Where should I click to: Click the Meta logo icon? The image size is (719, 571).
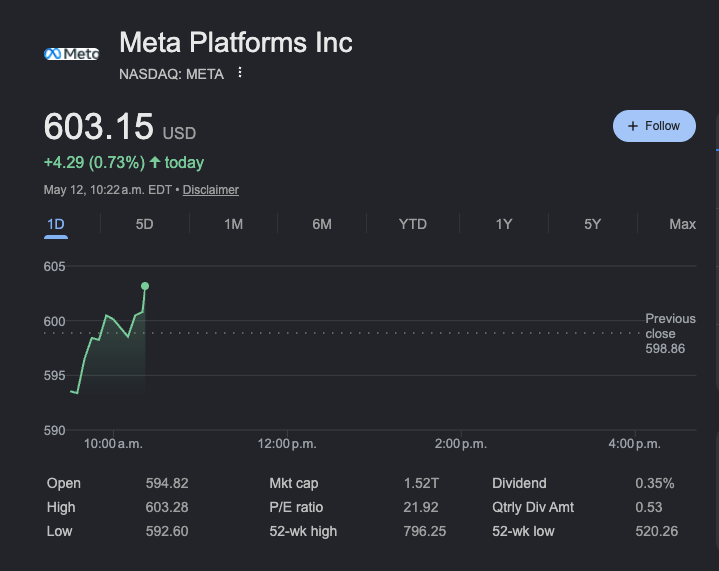[x=72, y=54]
